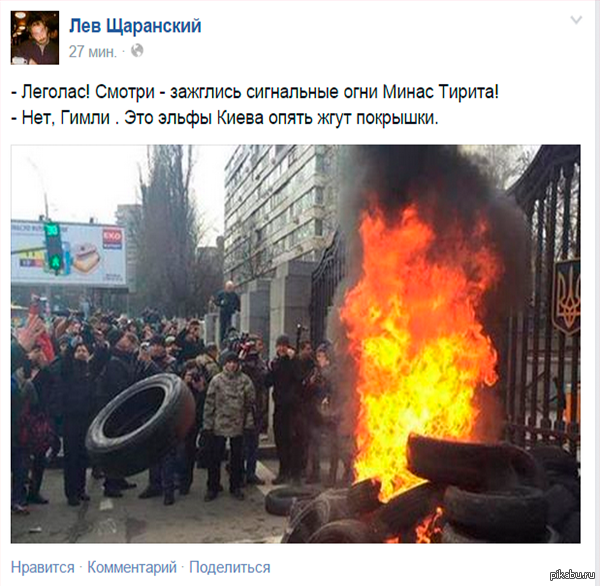
Task: Share the post via Поделиться
Action: click(230, 567)
